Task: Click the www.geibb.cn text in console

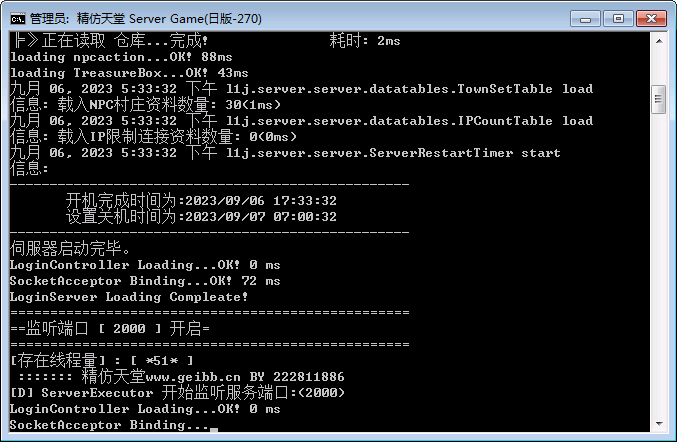Action: 193,377
